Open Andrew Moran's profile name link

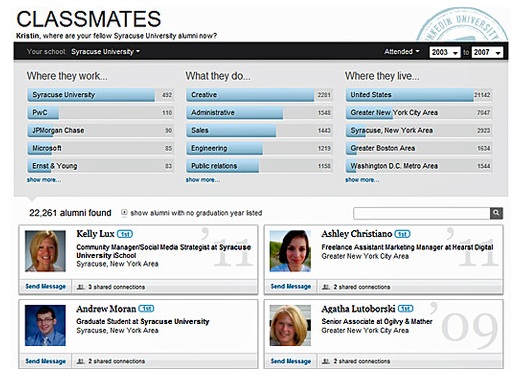click(106, 309)
